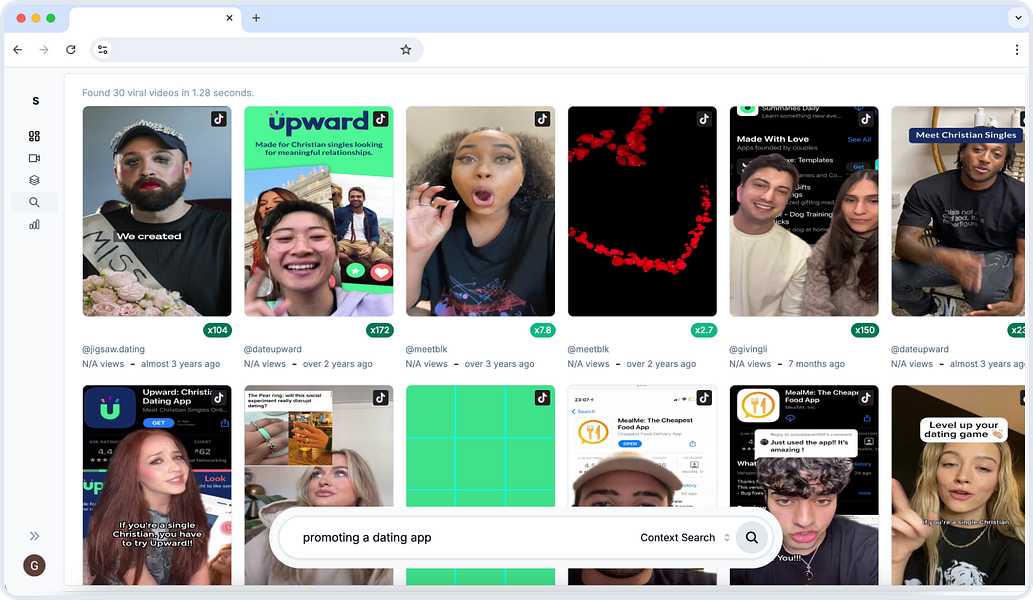
Task: Open @dateupward link under x172 video
Action: pos(273,349)
